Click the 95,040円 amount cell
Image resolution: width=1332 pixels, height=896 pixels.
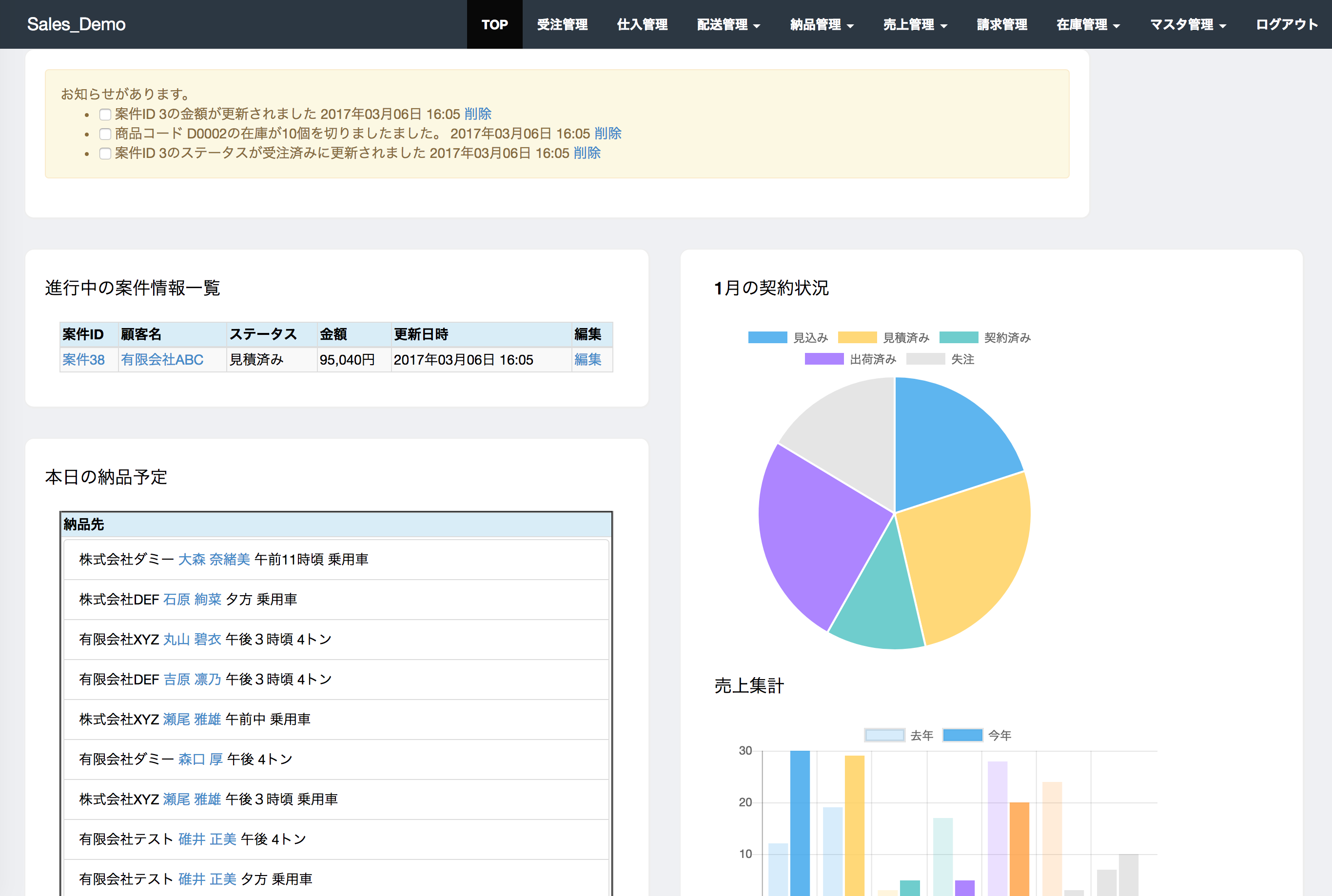[354, 359]
